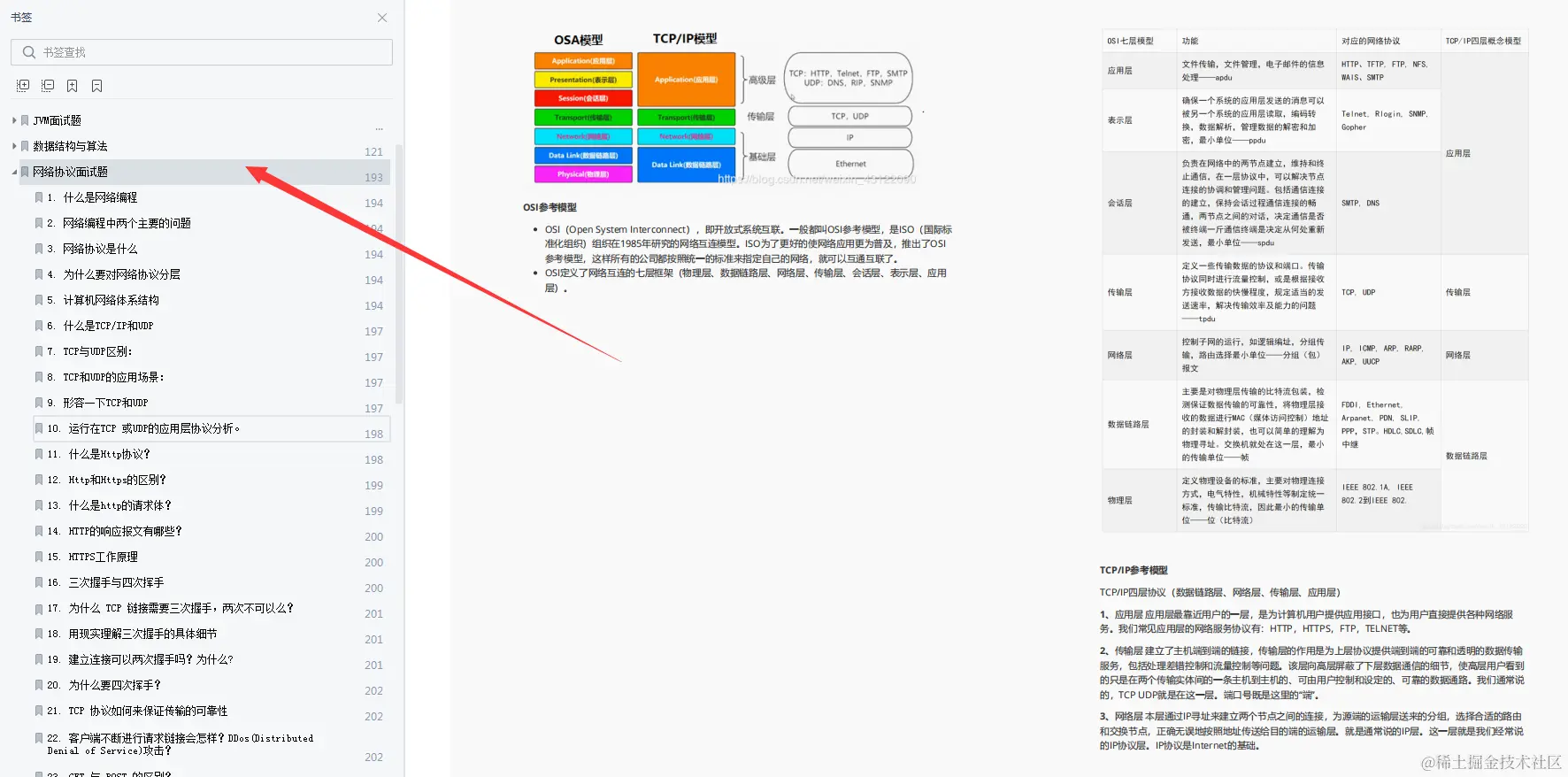Image resolution: width=1568 pixels, height=777 pixels.
Task: Select the 网络协议面试题 bookmark entry
Action: pos(71,172)
